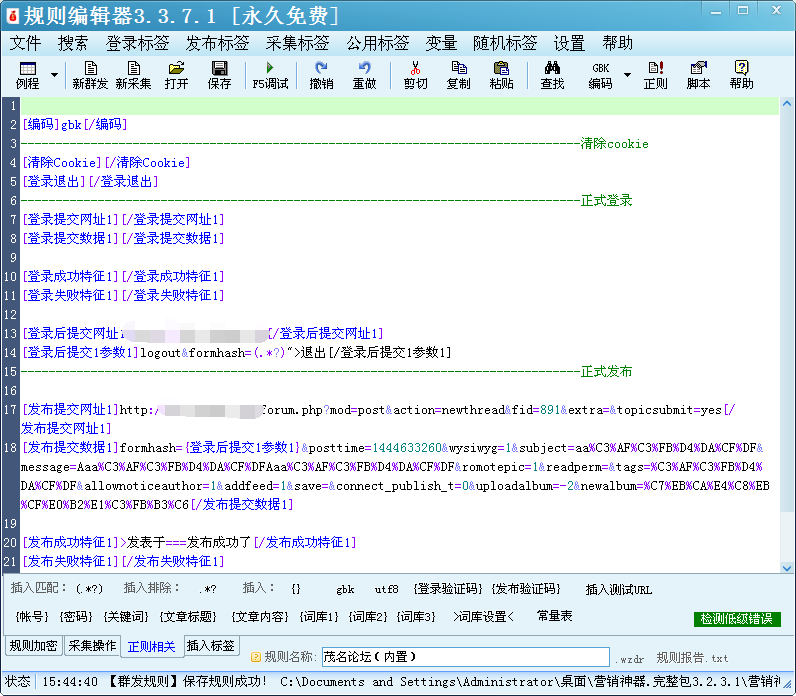The image size is (796, 696).
Task: Paste with the 粘贴 icon
Action: (501, 75)
